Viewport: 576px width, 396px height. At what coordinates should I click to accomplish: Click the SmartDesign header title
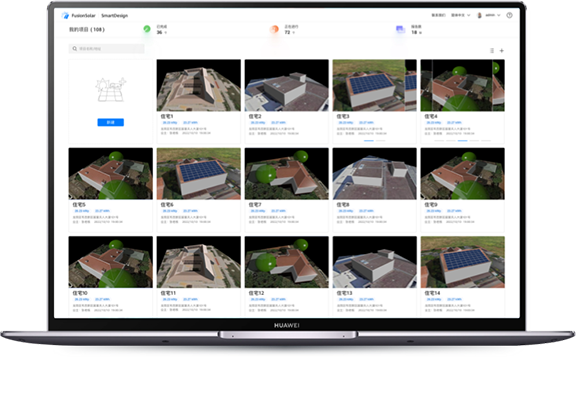114,16
